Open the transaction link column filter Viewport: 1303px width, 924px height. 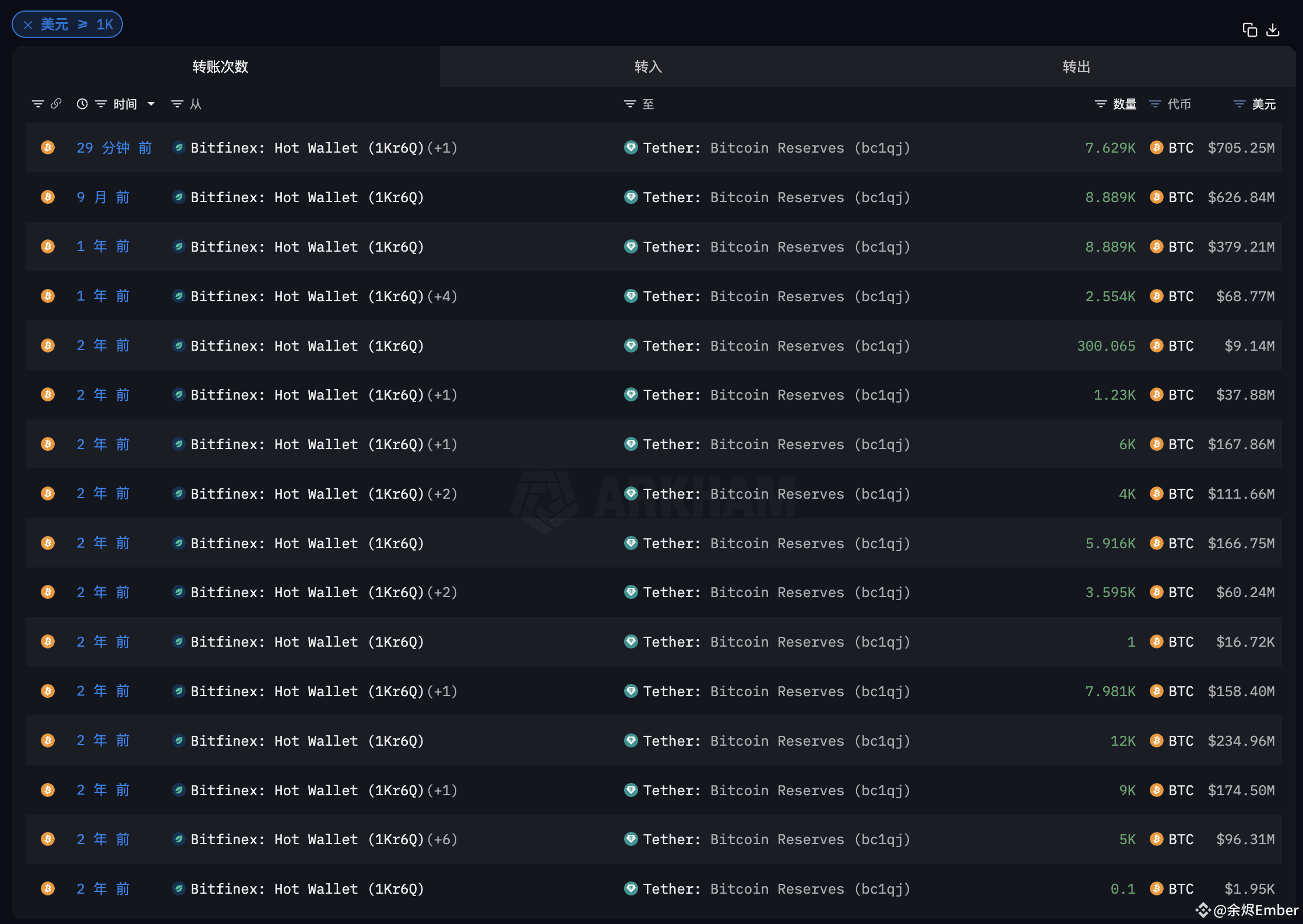click(x=38, y=104)
